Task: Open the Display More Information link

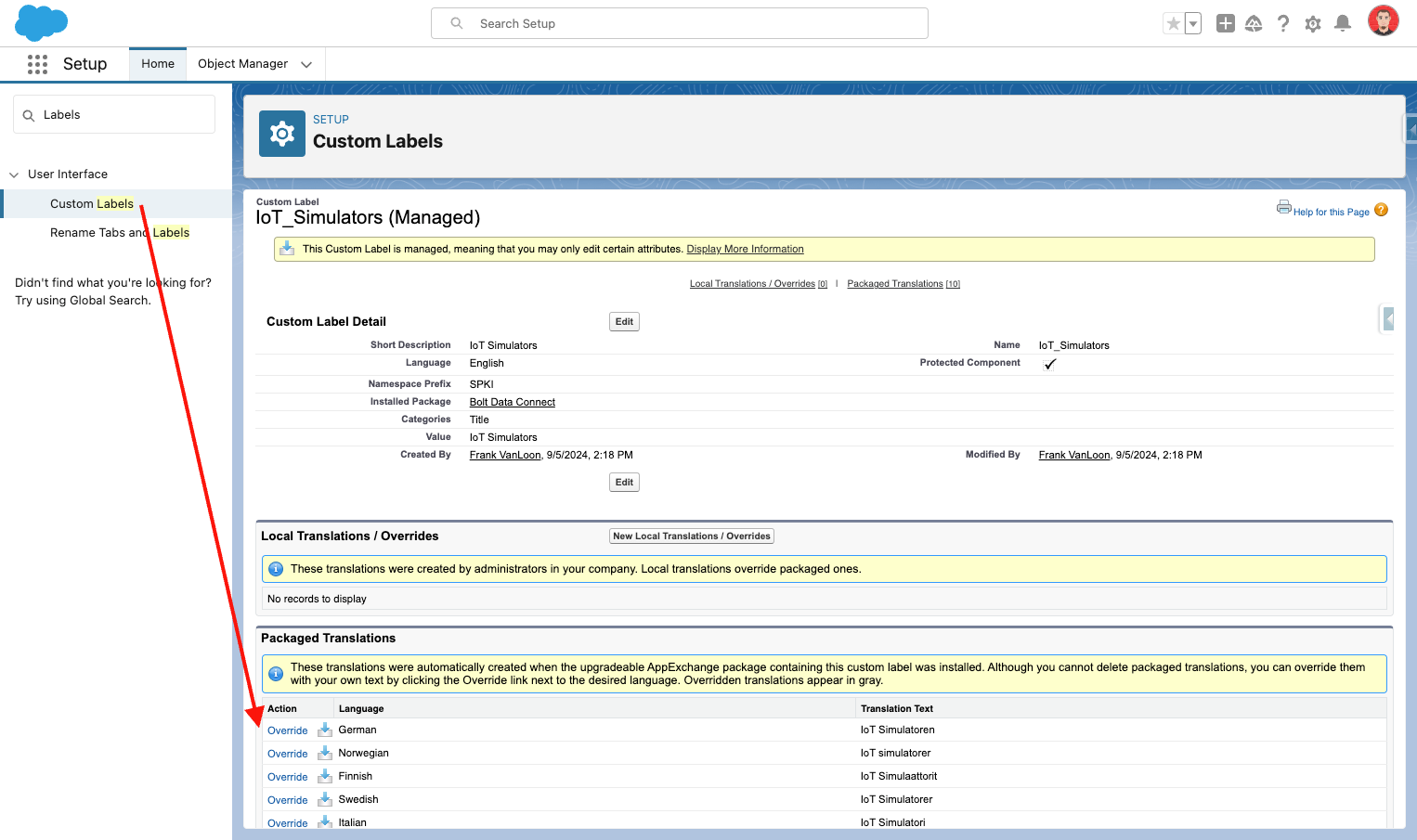Action: (746, 249)
